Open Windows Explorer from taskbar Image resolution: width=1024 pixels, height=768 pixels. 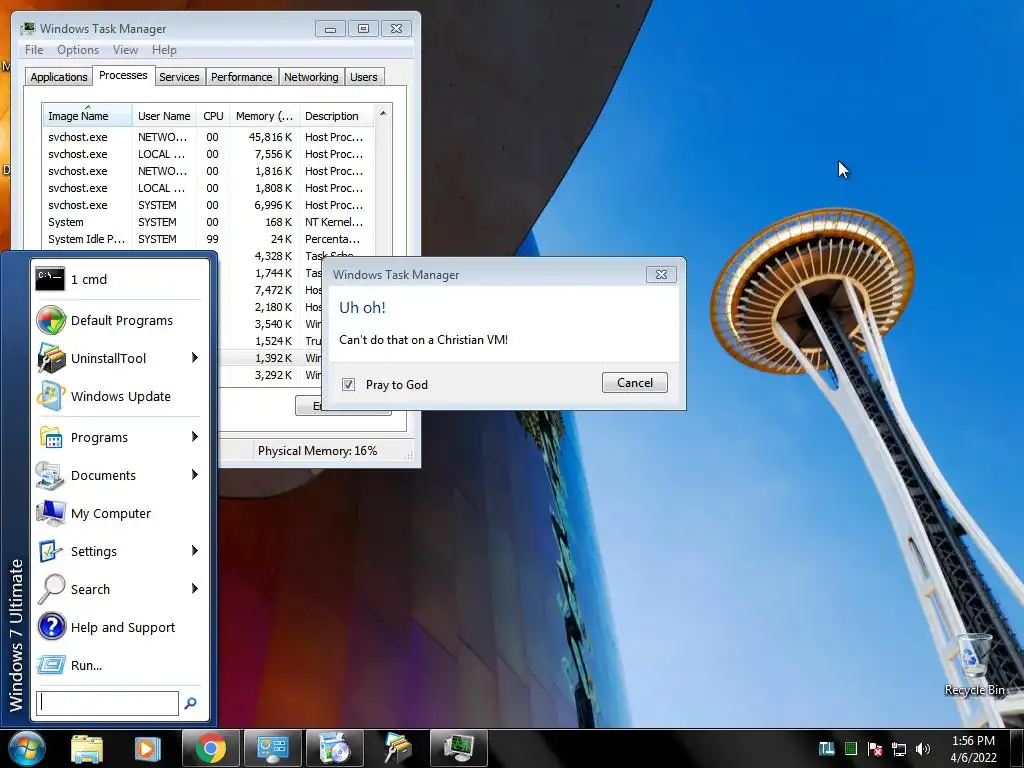coord(87,749)
